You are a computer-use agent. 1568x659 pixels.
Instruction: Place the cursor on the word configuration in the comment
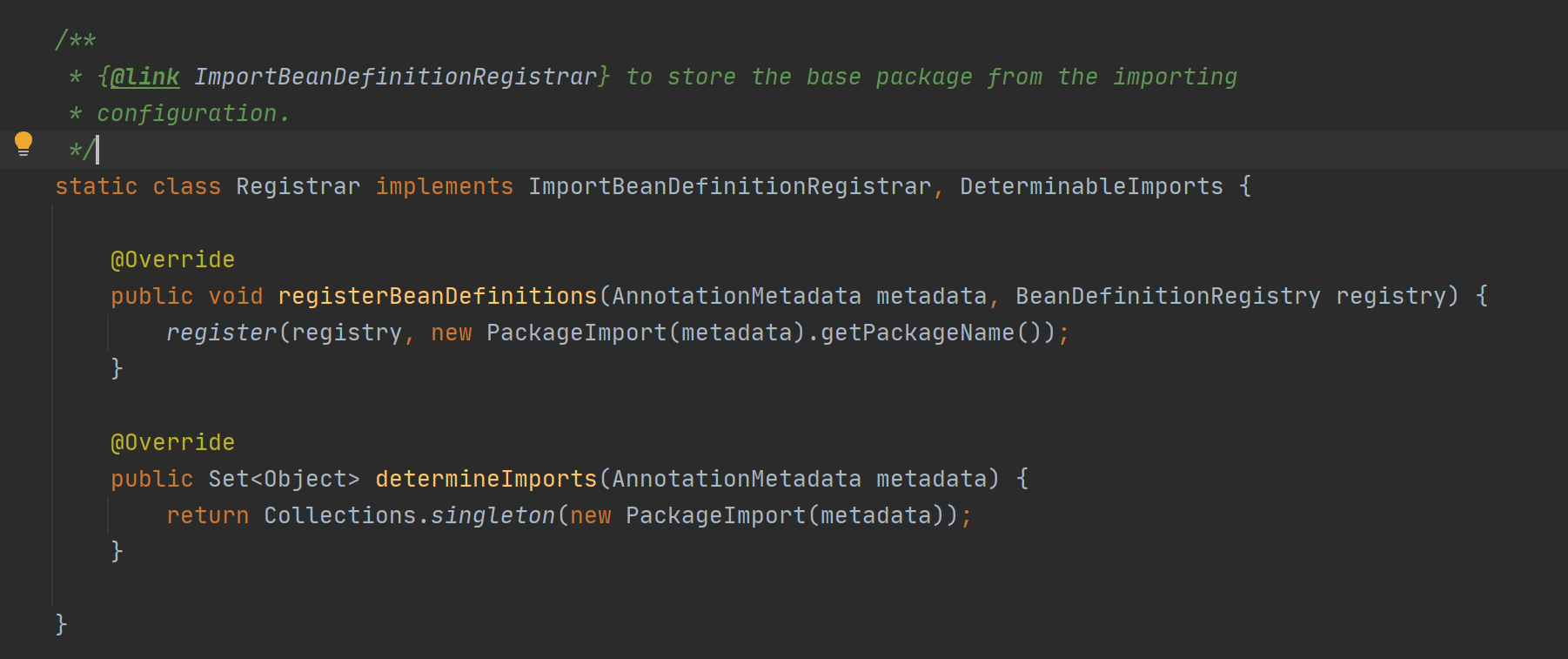[x=186, y=113]
